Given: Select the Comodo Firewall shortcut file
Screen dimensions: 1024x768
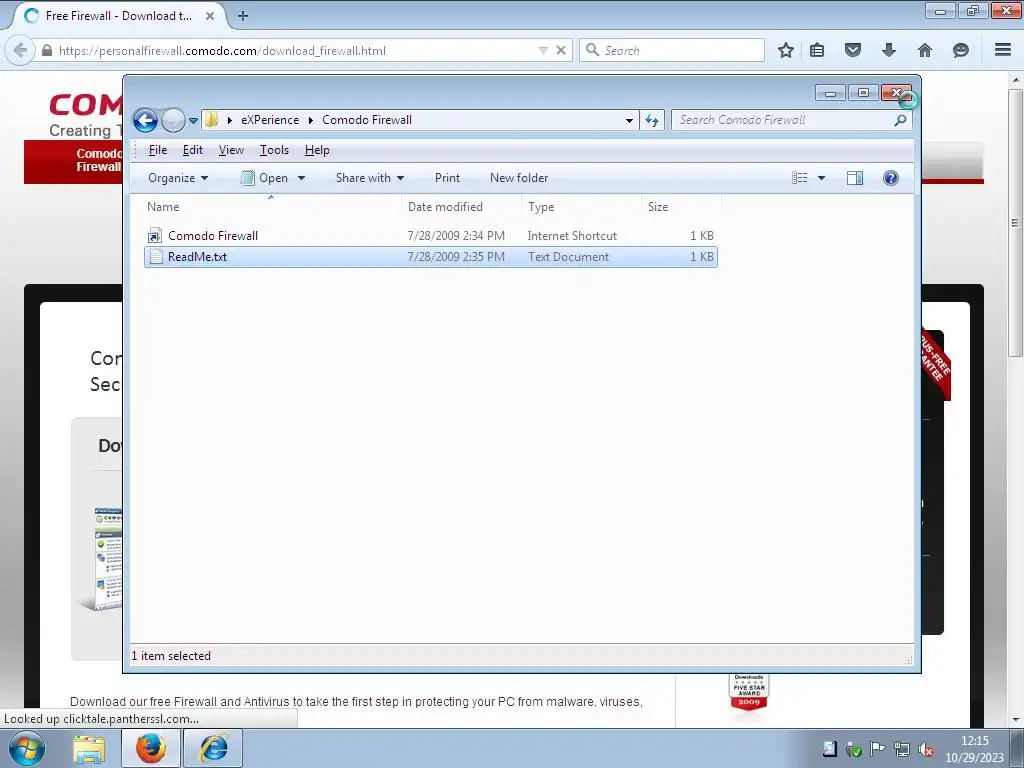Looking at the screenshot, I should click(x=431, y=236).
